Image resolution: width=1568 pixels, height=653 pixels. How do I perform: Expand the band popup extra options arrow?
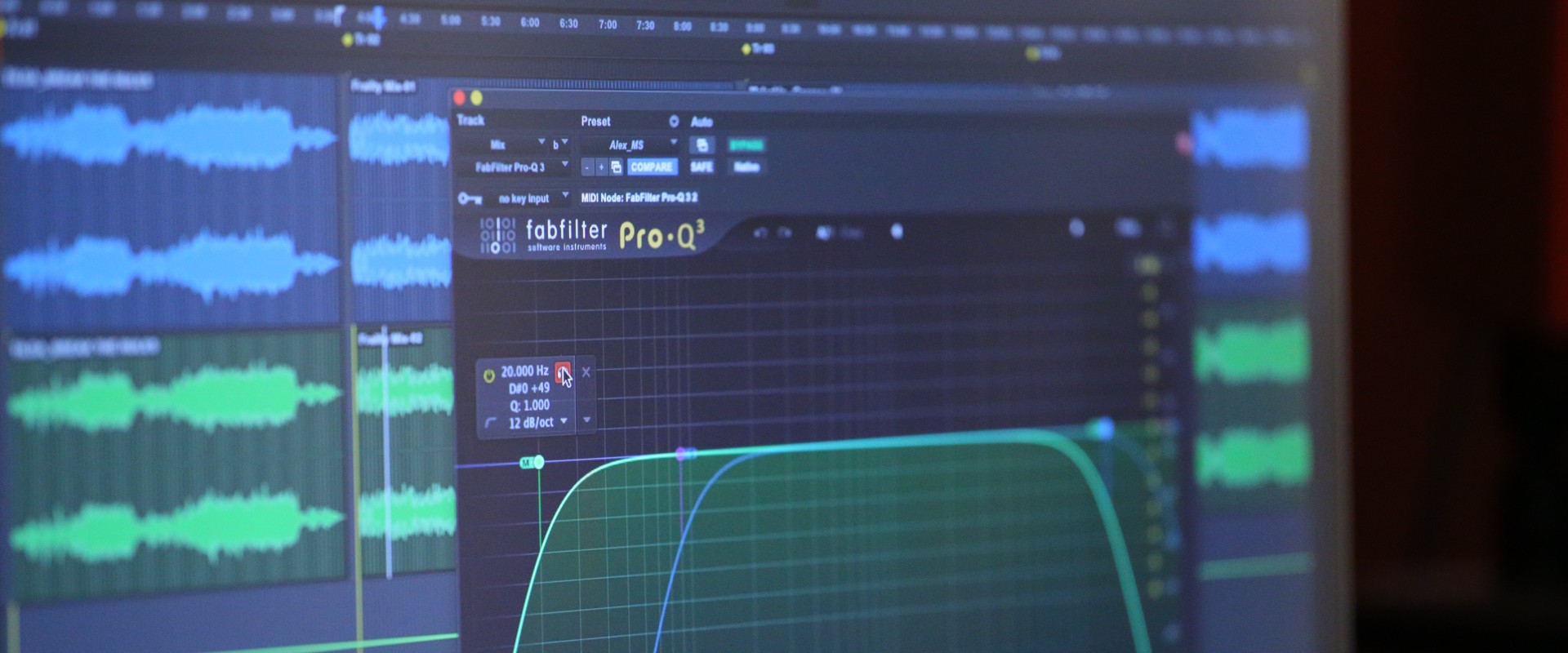pyautogui.click(x=586, y=421)
